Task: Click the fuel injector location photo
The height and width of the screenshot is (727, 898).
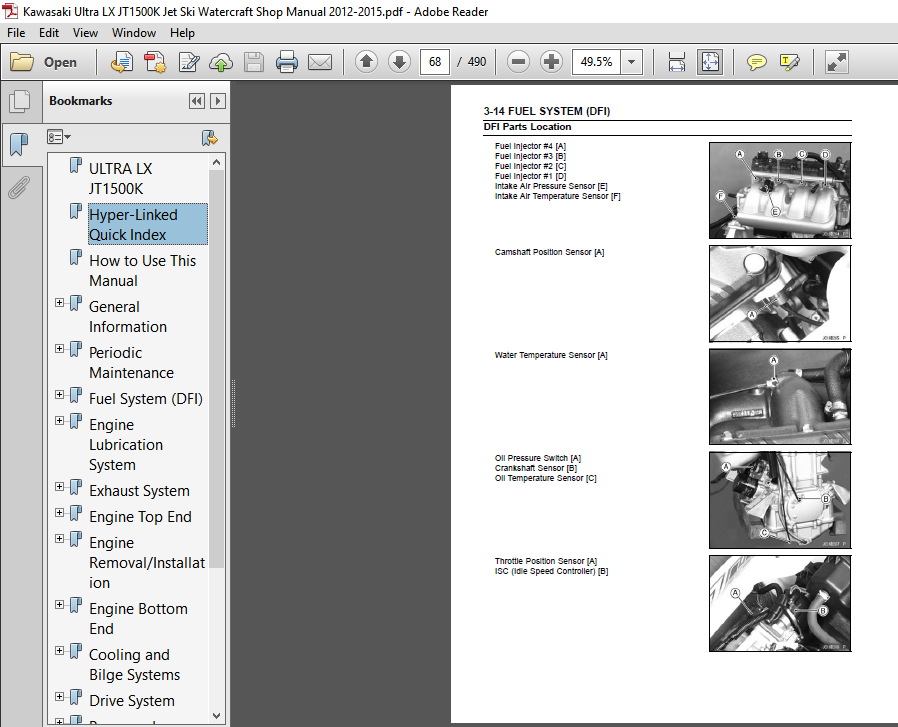Action: pyautogui.click(x=780, y=191)
